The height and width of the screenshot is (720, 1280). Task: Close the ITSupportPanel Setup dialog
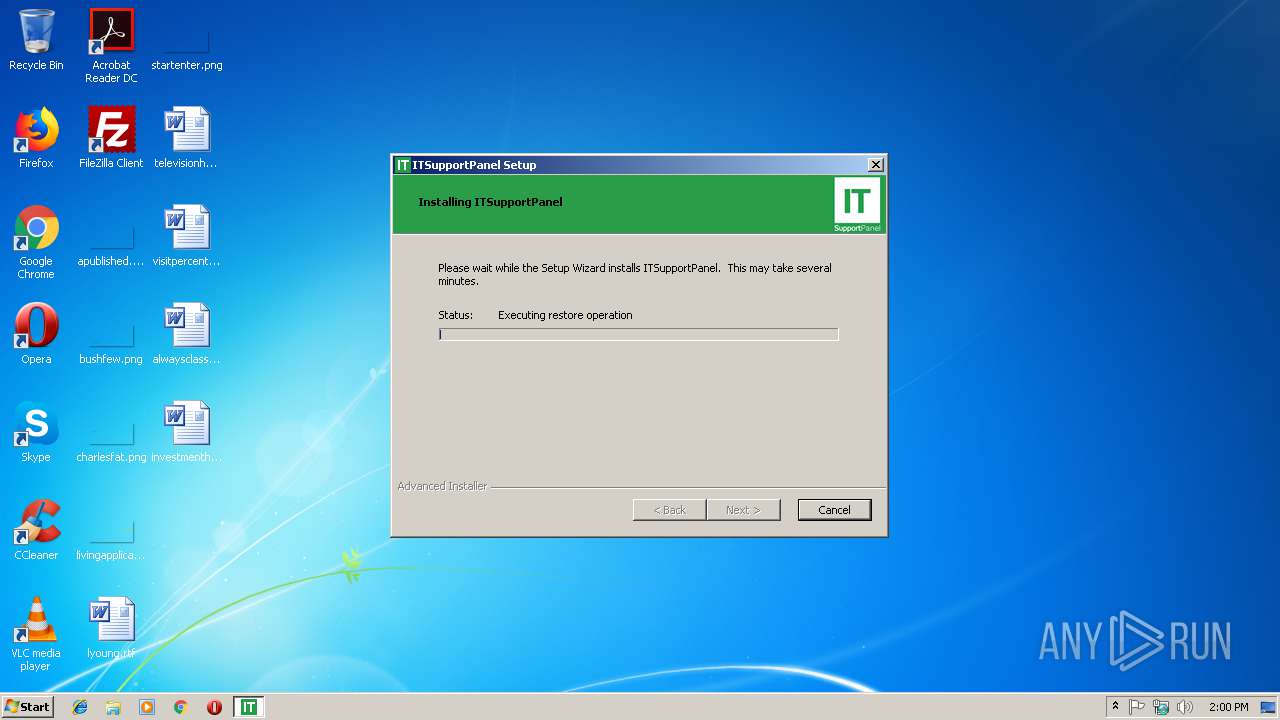tap(875, 165)
